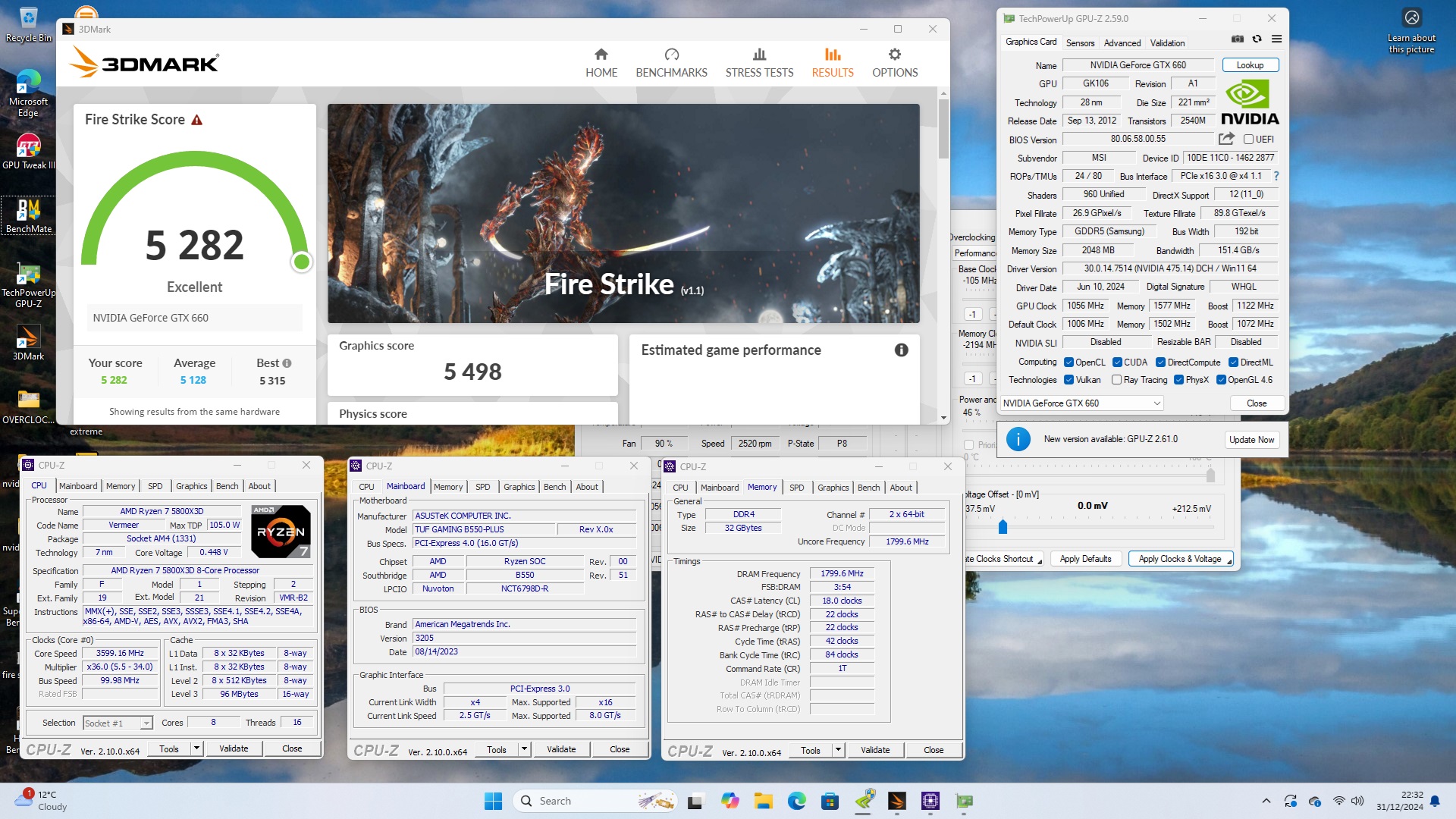Viewport: 1456px width, 819px height.
Task: Open the TechPowerUp GPU-Z desktop shortcut
Action: point(28,286)
